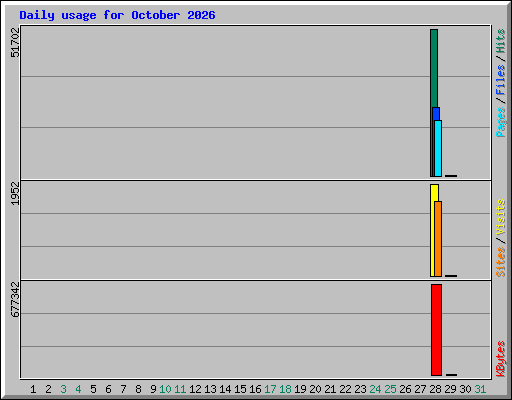Click the green Hits bar for day 28
This screenshot has width=512, height=400.
(x=433, y=68)
